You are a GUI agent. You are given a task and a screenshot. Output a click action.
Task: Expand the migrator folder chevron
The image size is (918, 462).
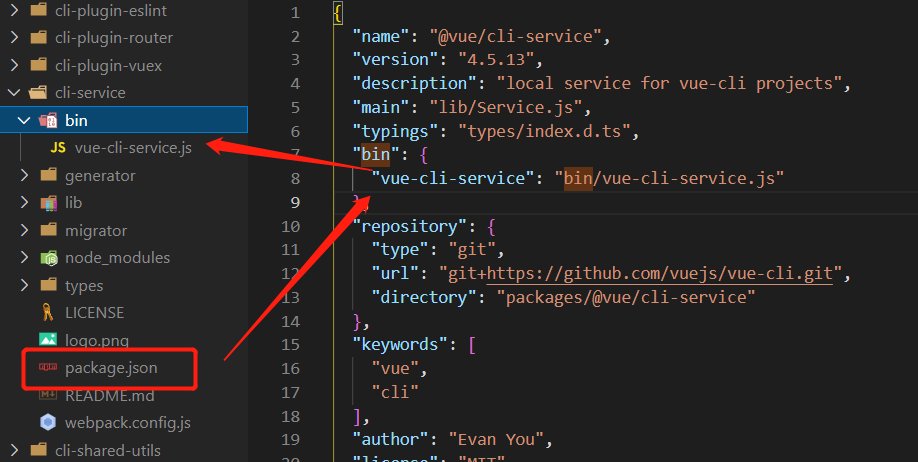click(x=25, y=230)
